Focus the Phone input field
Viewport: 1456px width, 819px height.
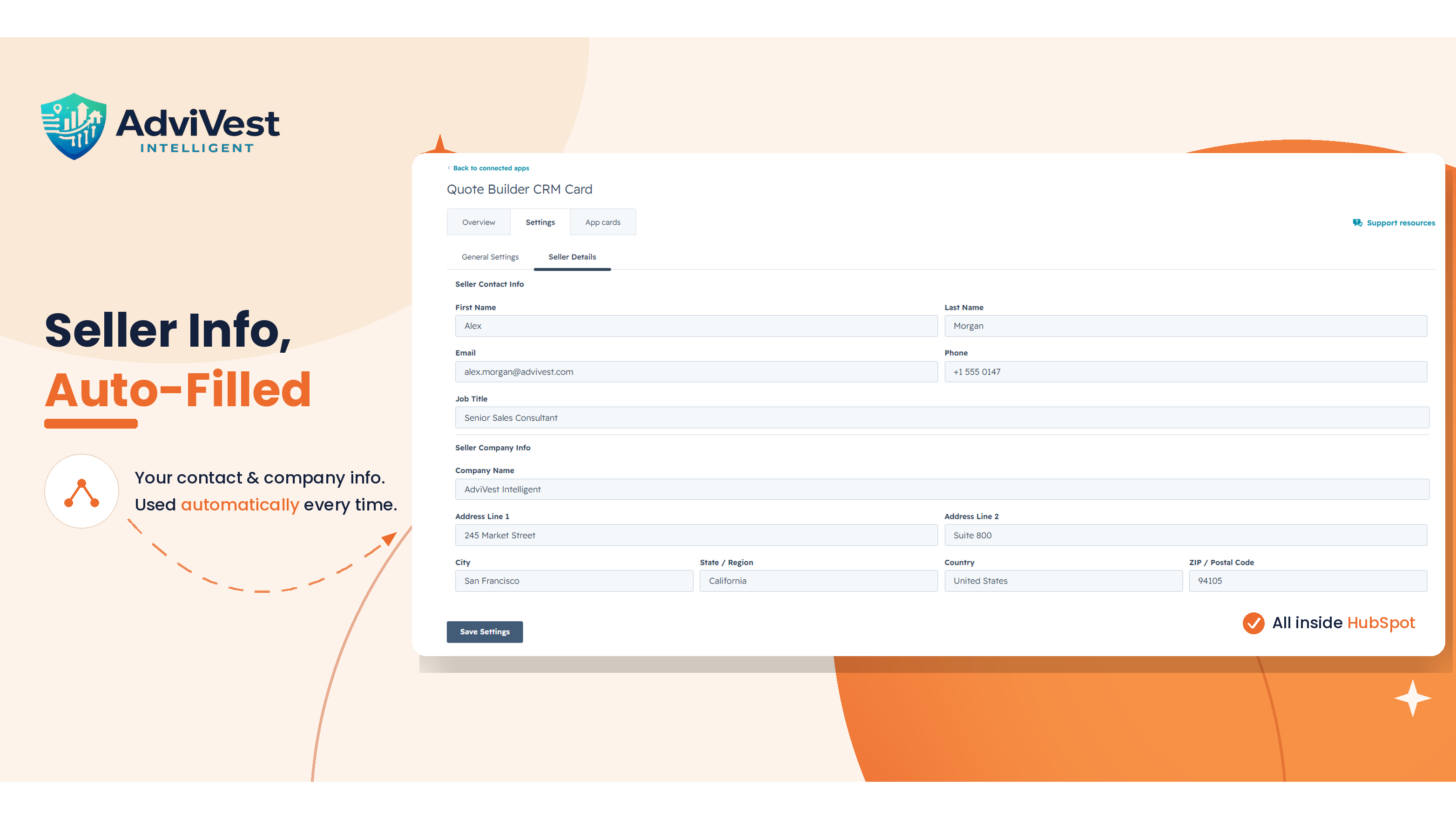pyautogui.click(x=1185, y=372)
